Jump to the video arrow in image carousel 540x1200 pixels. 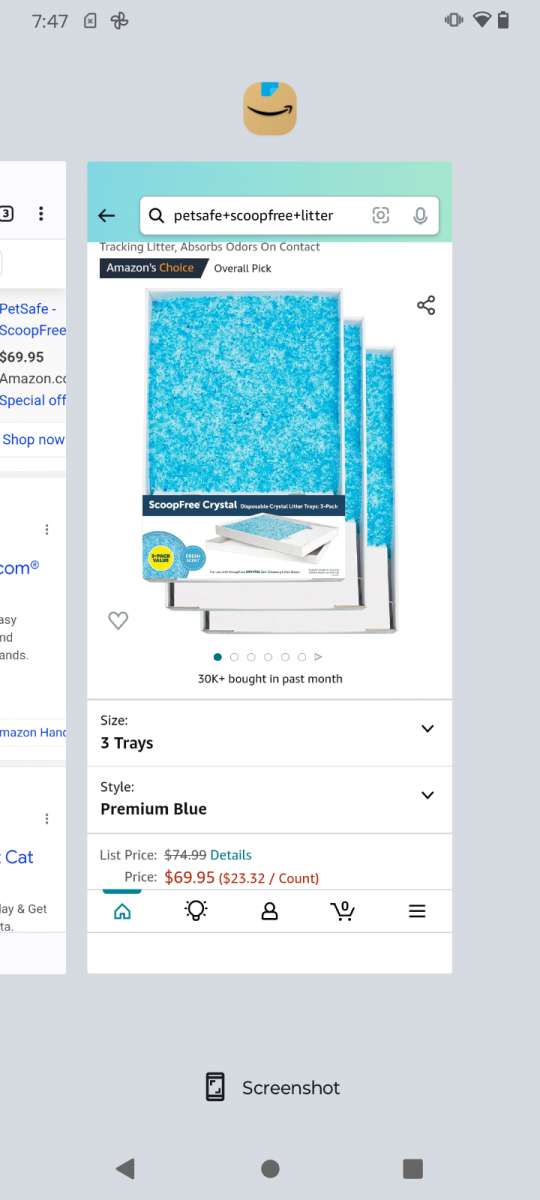point(319,657)
